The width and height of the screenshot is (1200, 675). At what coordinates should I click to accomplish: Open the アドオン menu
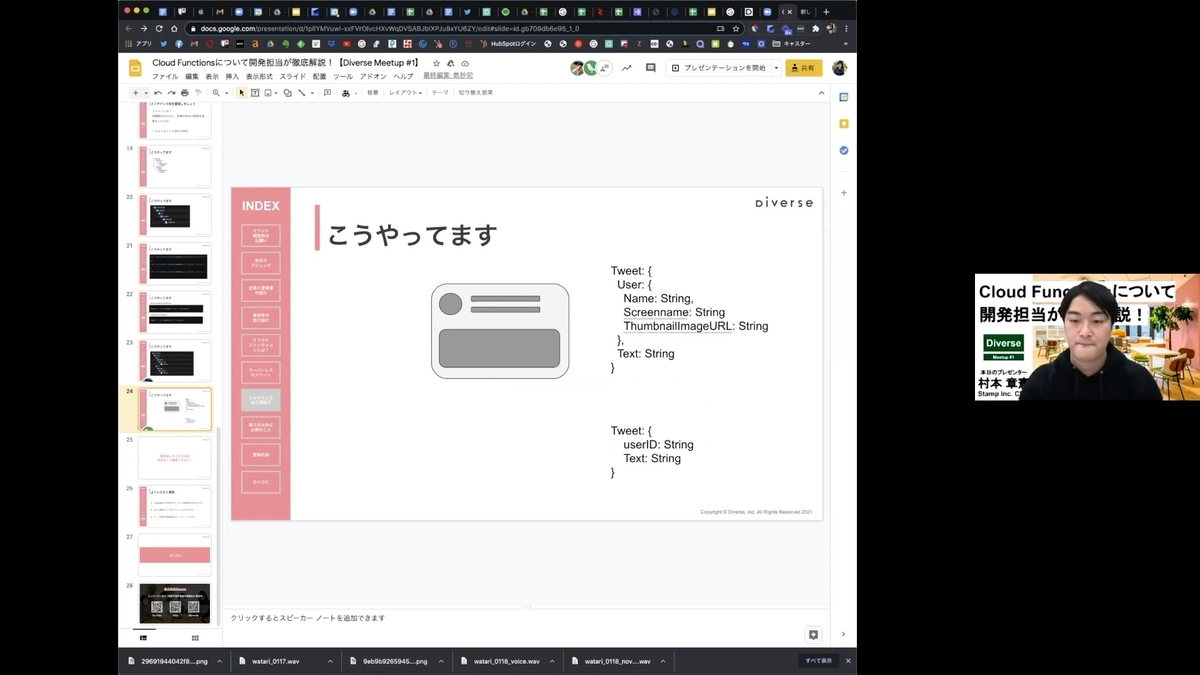pyautogui.click(x=373, y=76)
